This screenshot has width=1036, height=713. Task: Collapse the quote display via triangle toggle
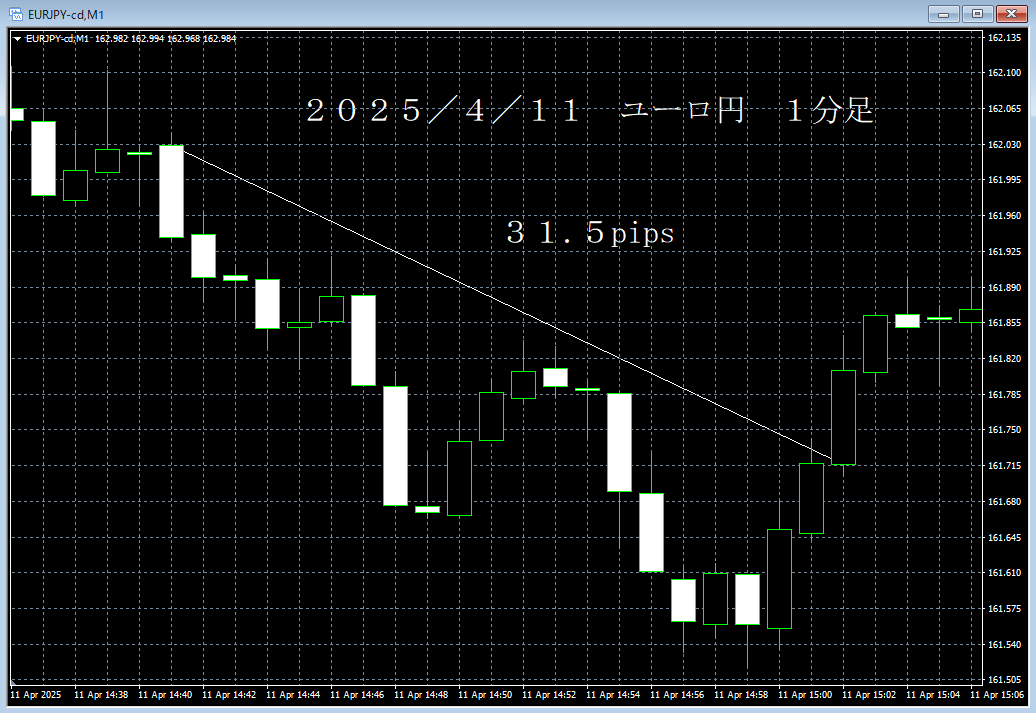pyautogui.click(x=14, y=38)
